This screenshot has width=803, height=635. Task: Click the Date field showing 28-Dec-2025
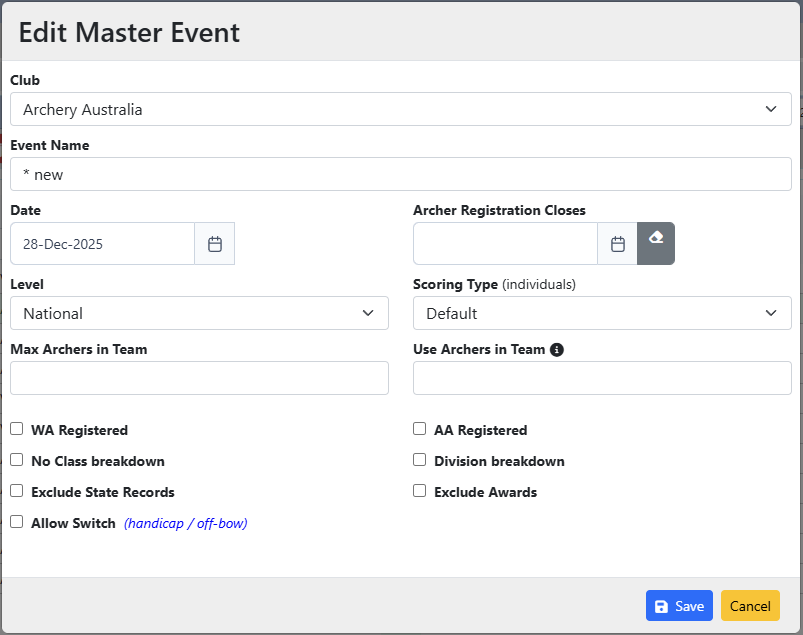(102, 244)
